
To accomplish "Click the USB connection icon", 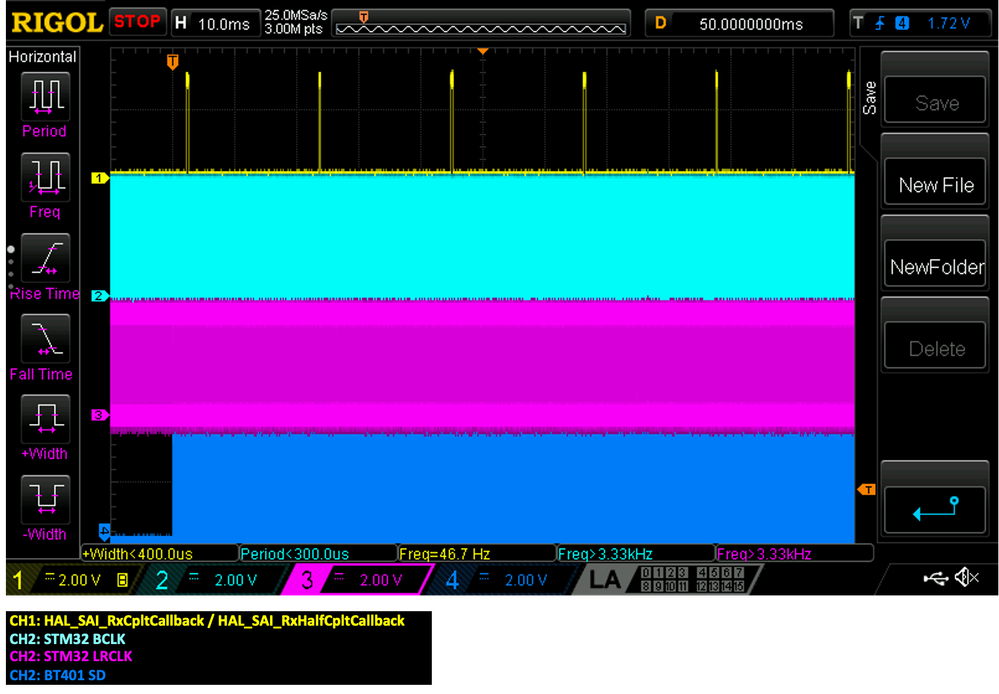I will (935, 578).
